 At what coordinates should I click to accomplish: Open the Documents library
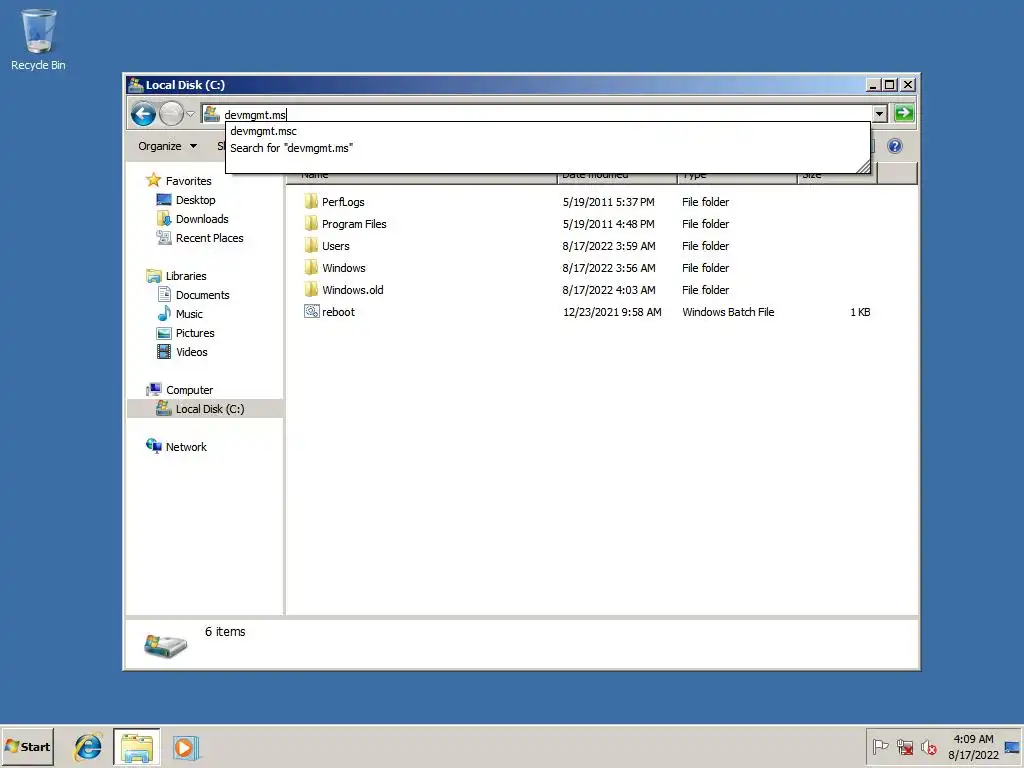(x=202, y=295)
